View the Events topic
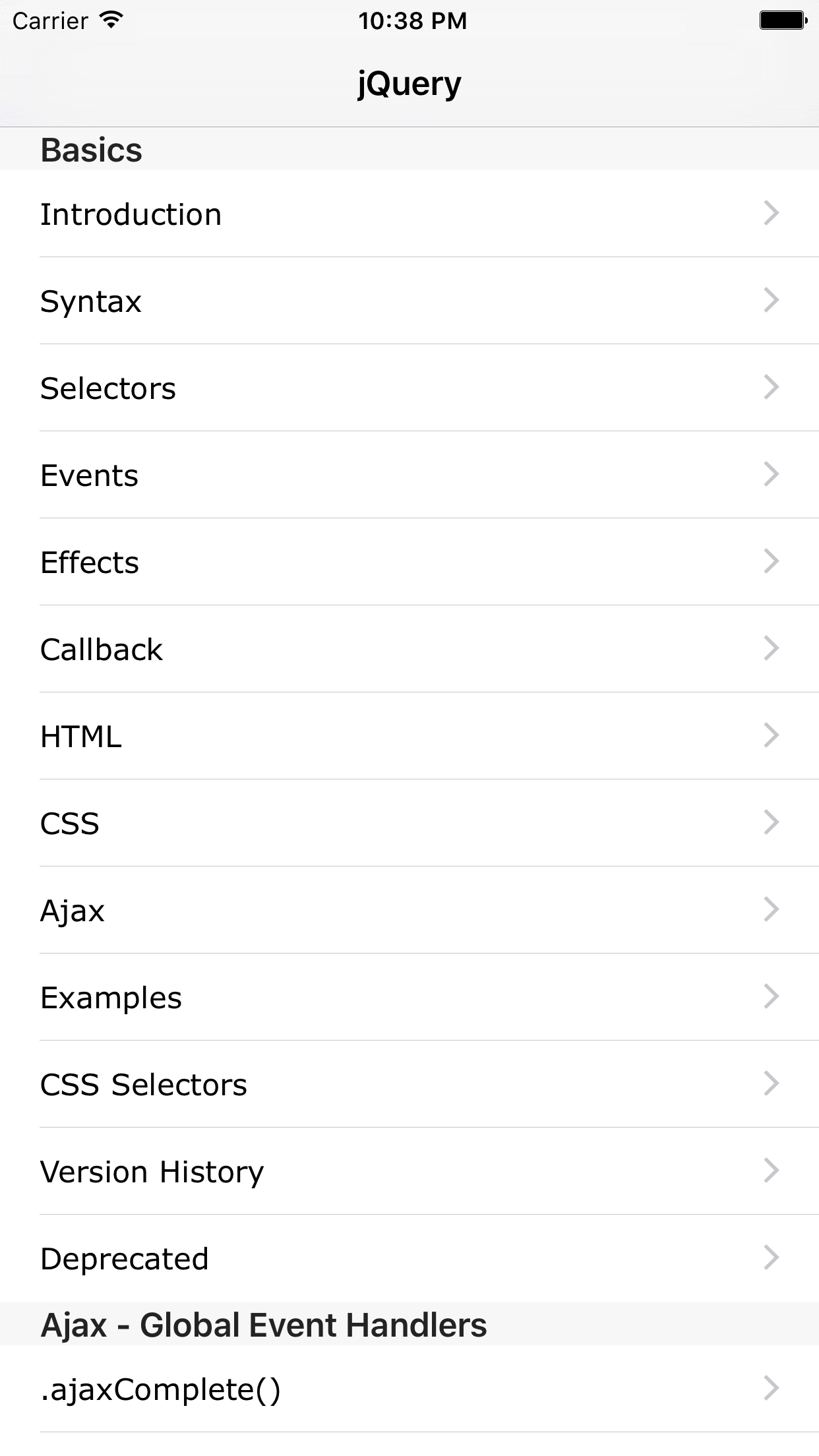 (x=264, y=475)
